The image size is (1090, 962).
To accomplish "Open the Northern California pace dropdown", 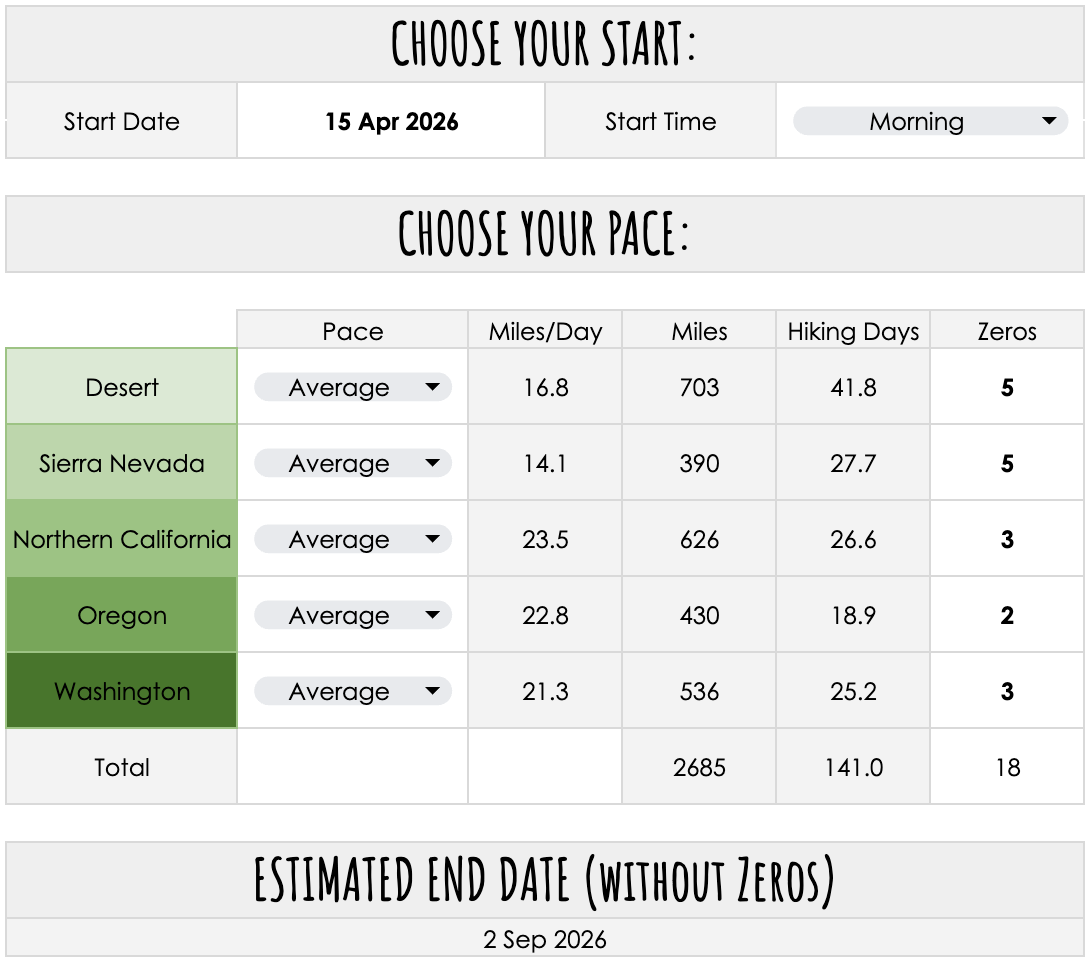I will click(352, 539).
